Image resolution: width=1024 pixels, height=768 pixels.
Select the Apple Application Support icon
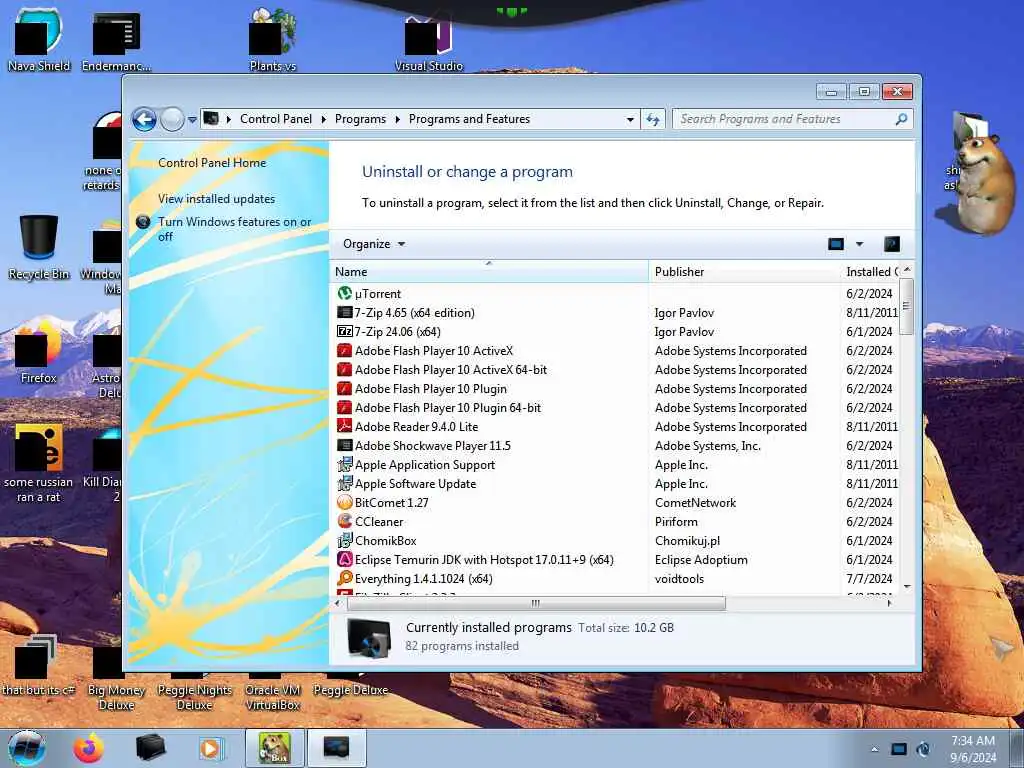coord(344,464)
